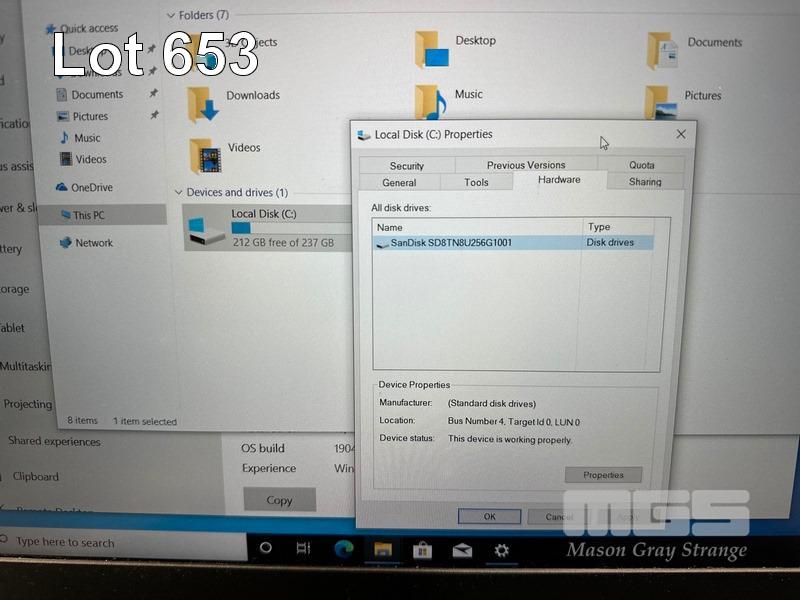The width and height of the screenshot is (800, 600).
Task: Click the Properties button for the drive
Action: coord(603,475)
